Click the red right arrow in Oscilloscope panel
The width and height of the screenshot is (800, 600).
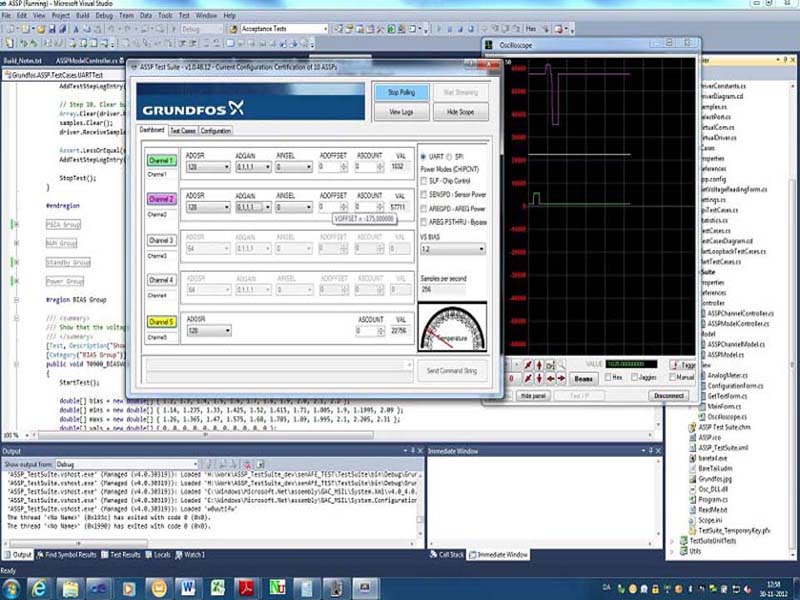561,379
